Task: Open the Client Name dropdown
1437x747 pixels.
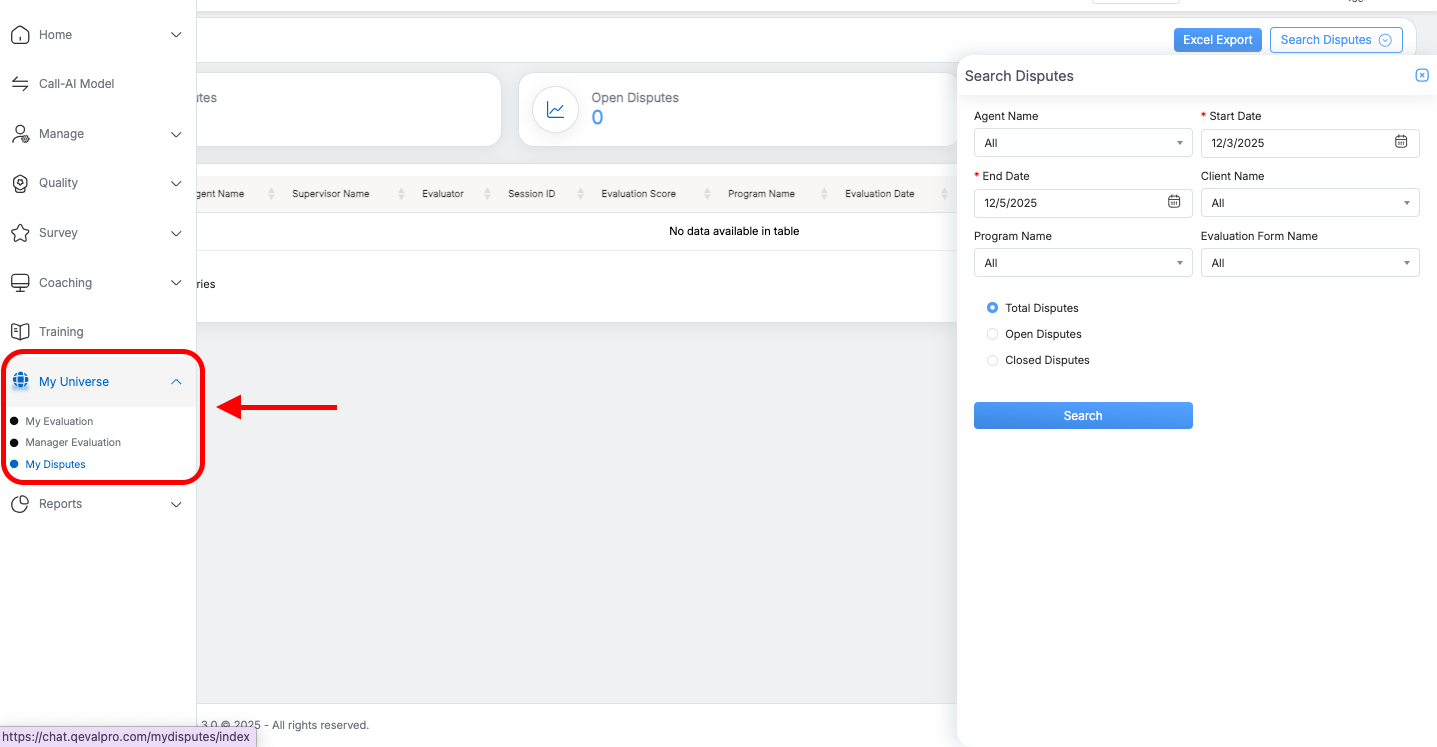Action: (1309, 203)
